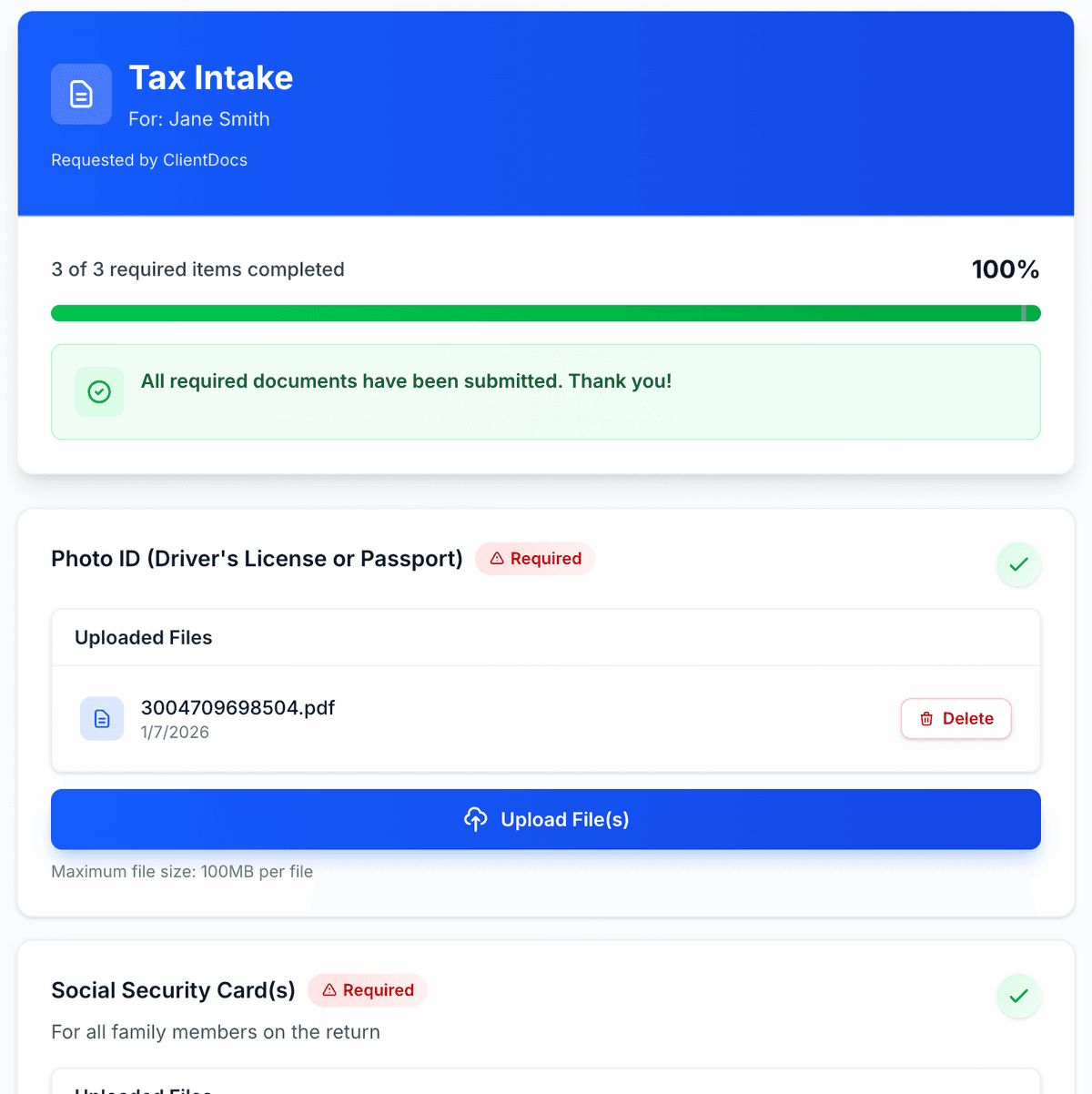The image size is (1092, 1094).
Task: Click the warning icon in Photo ID Required badge
Action: pyautogui.click(x=497, y=558)
